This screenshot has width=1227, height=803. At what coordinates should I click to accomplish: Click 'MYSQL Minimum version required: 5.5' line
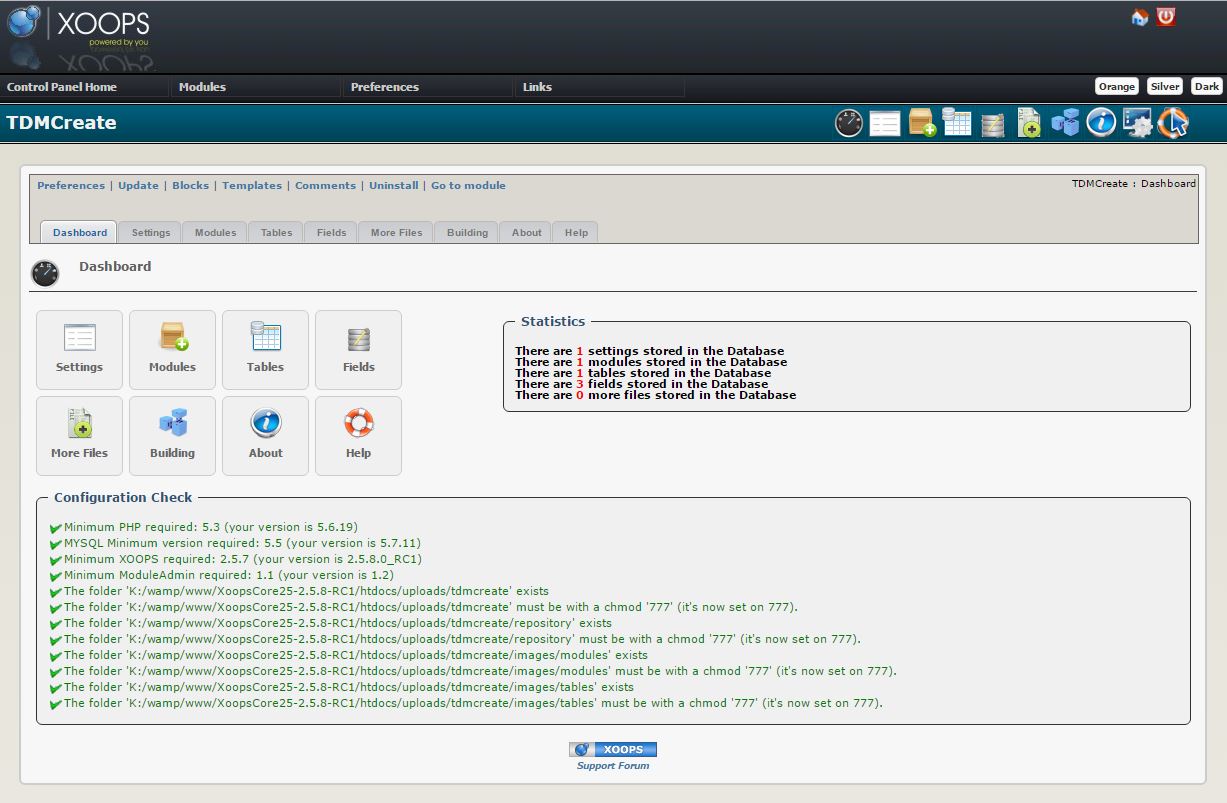click(x=242, y=543)
